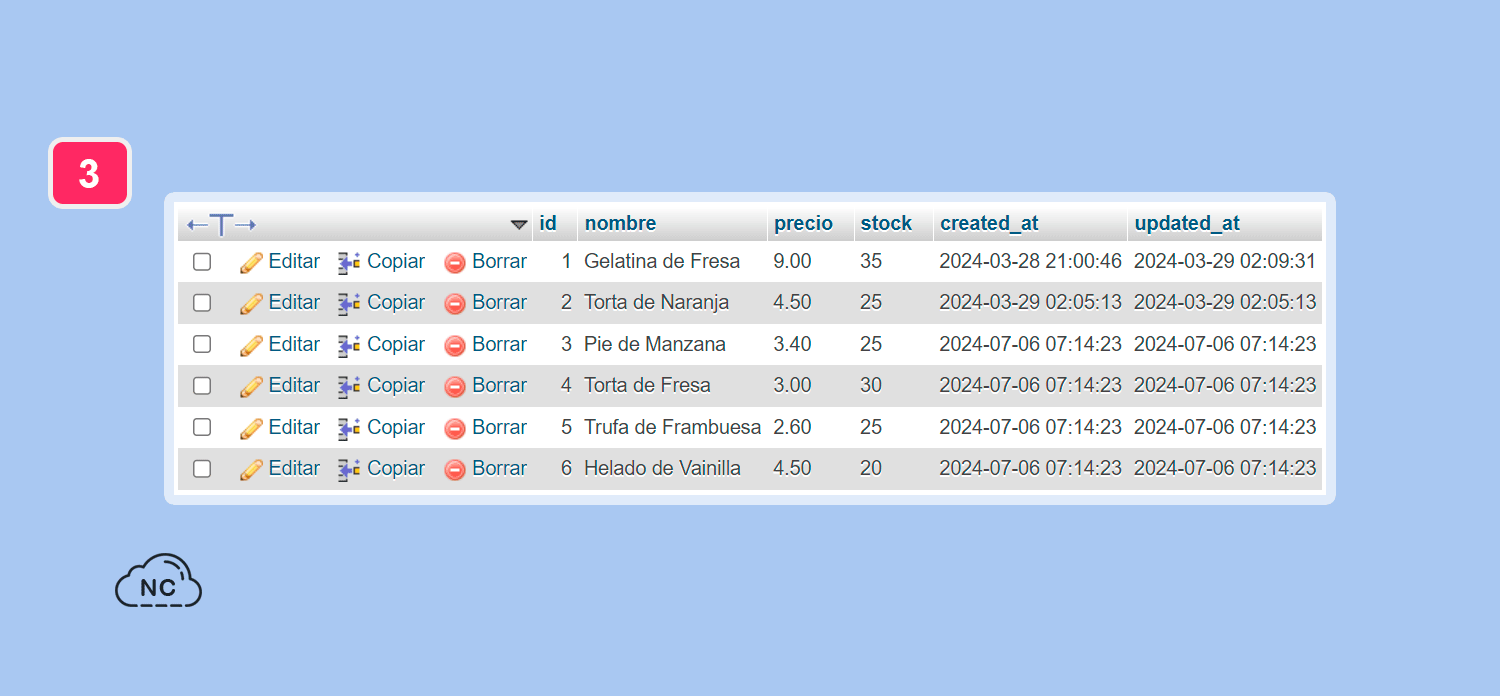1500x696 pixels.
Task: Sort by the stock column header
Action: 887,223
